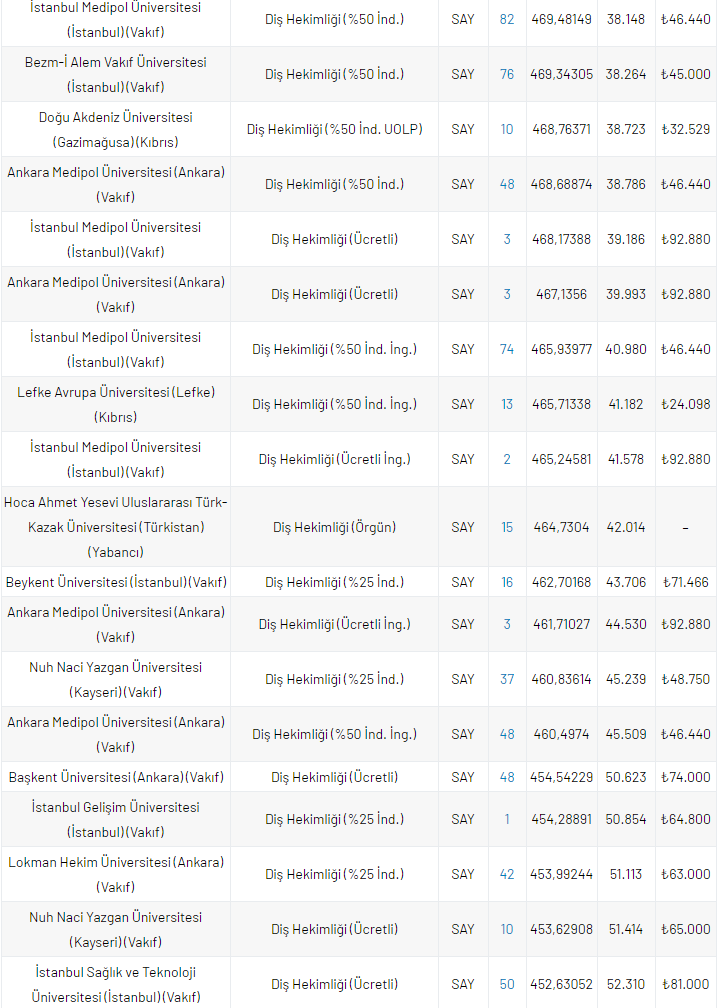Click Başkent Üniversitesi (Ankara) name

coord(116,777)
